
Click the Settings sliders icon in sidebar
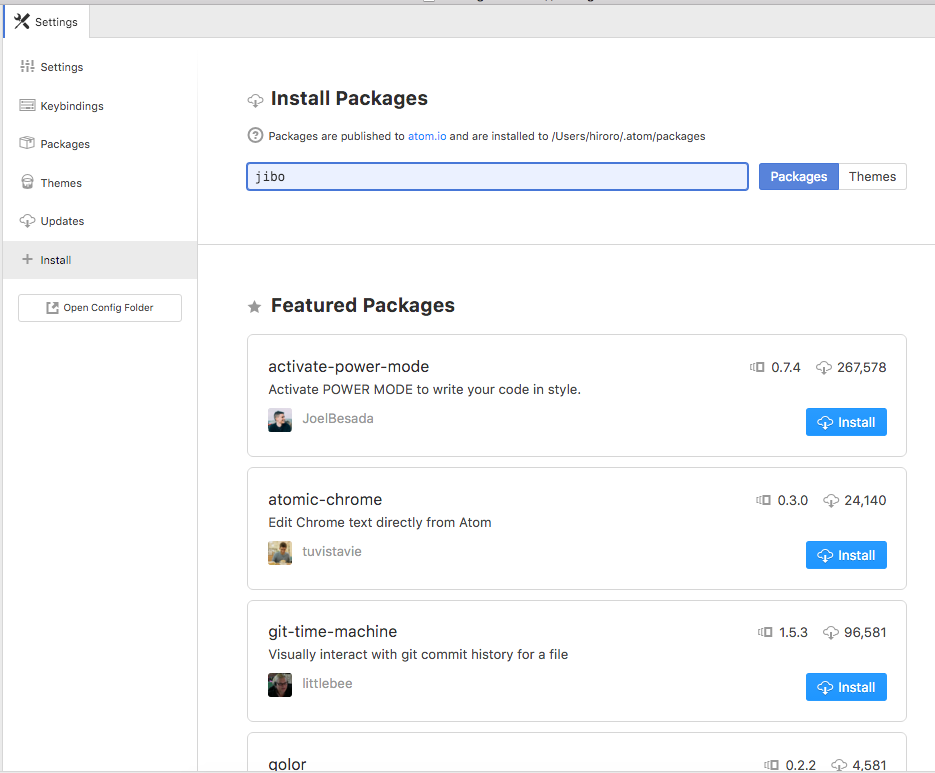pos(27,67)
